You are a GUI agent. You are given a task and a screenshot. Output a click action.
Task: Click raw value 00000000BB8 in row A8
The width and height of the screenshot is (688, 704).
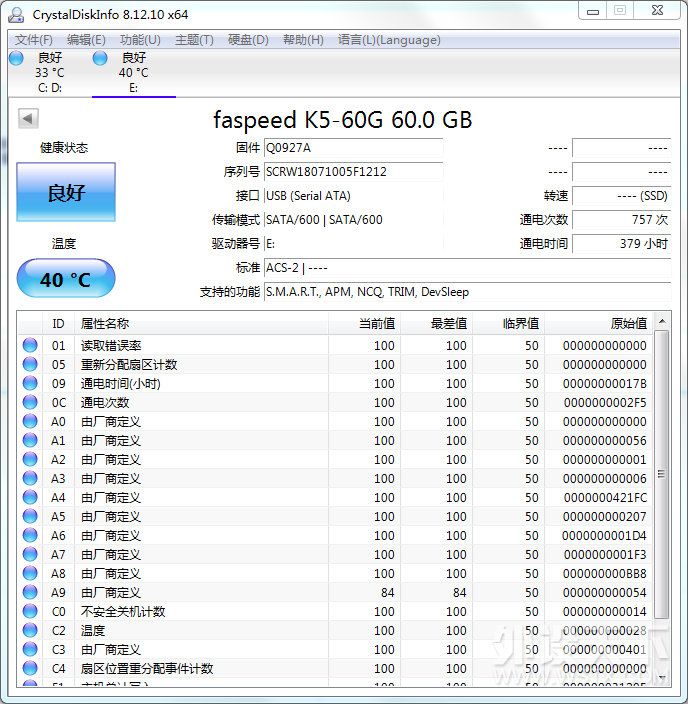604,573
